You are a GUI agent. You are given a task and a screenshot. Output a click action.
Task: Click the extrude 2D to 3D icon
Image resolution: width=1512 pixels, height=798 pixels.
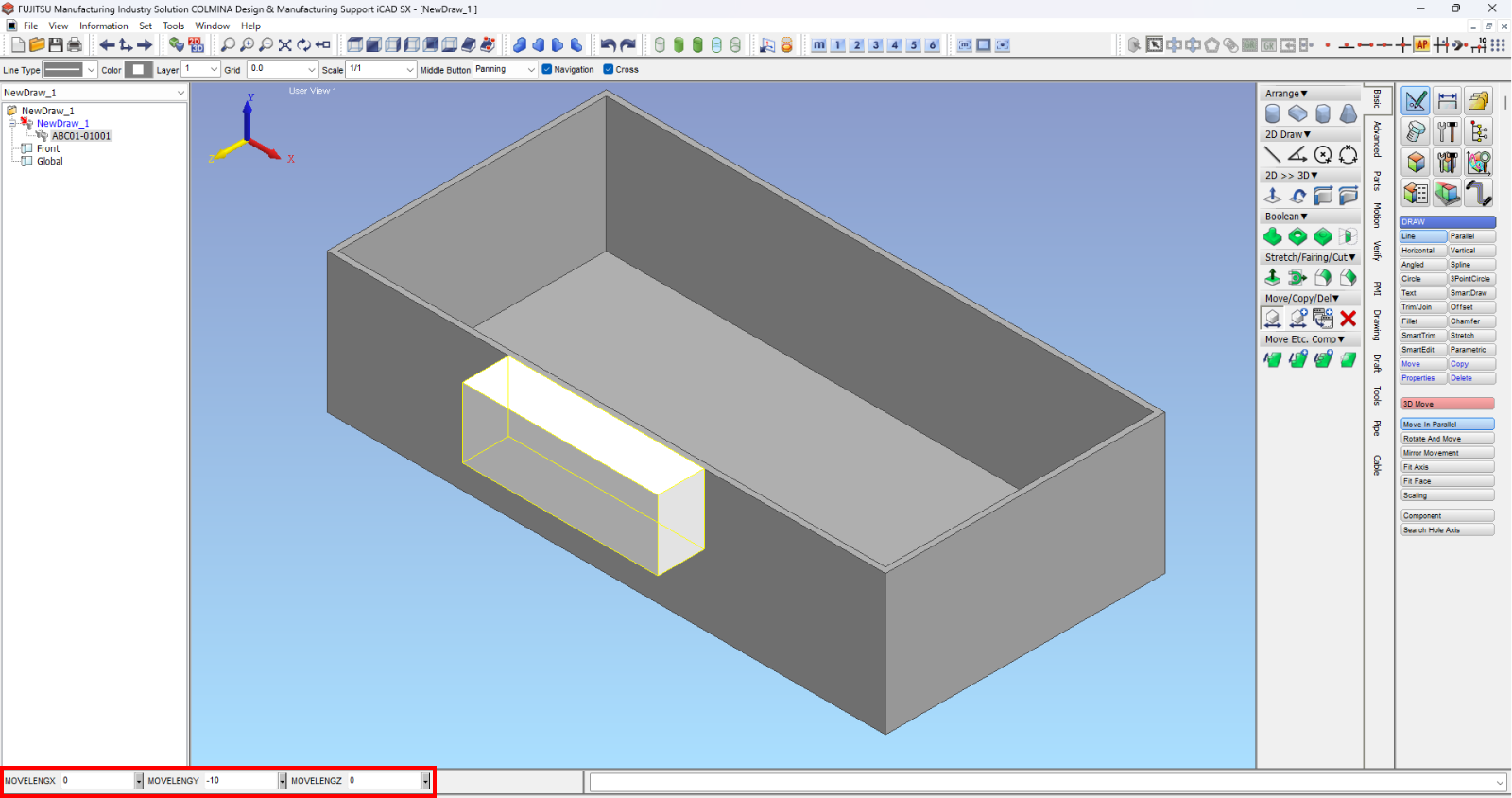click(1273, 196)
